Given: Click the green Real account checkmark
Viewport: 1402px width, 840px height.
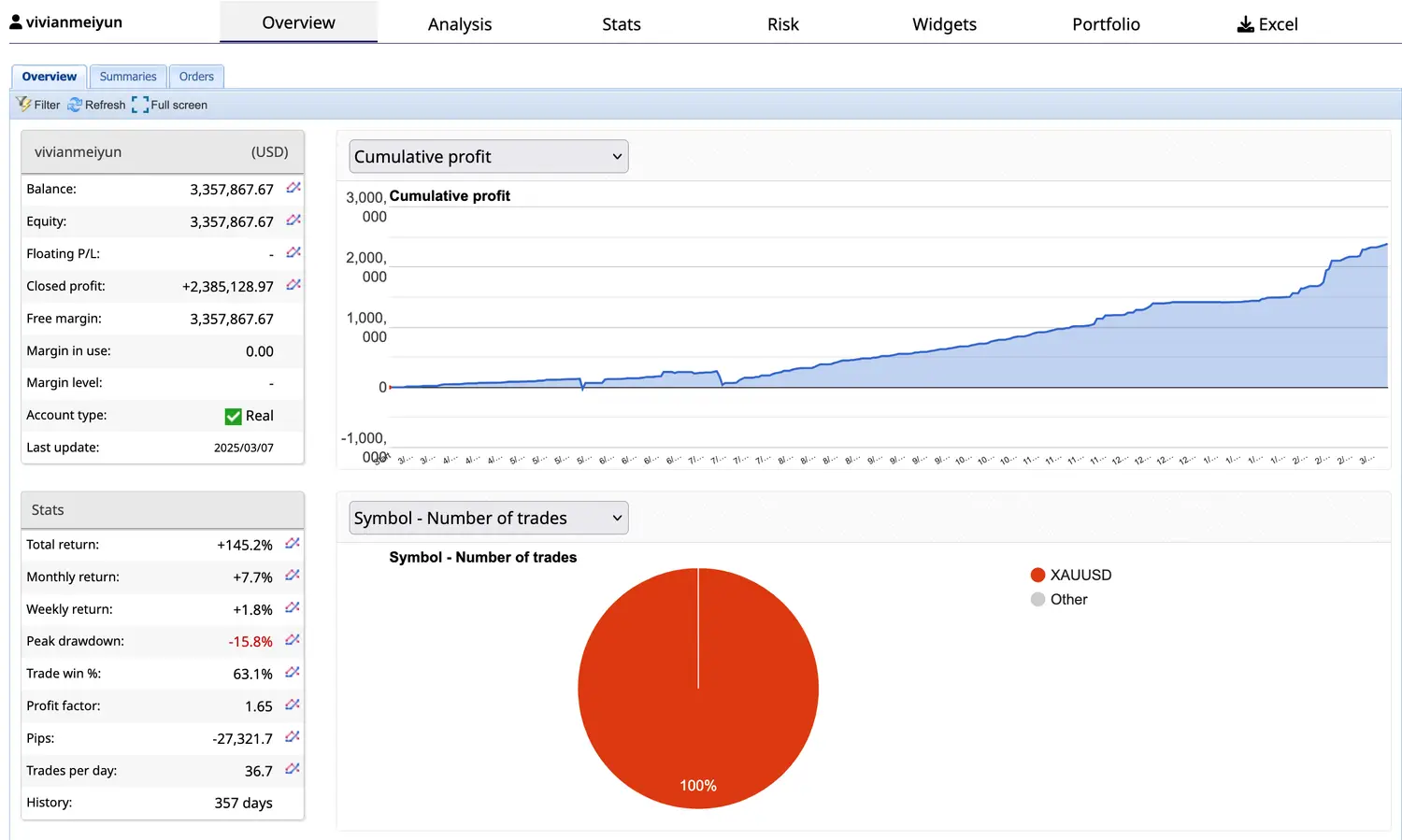Looking at the screenshot, I should coord(234,416).
